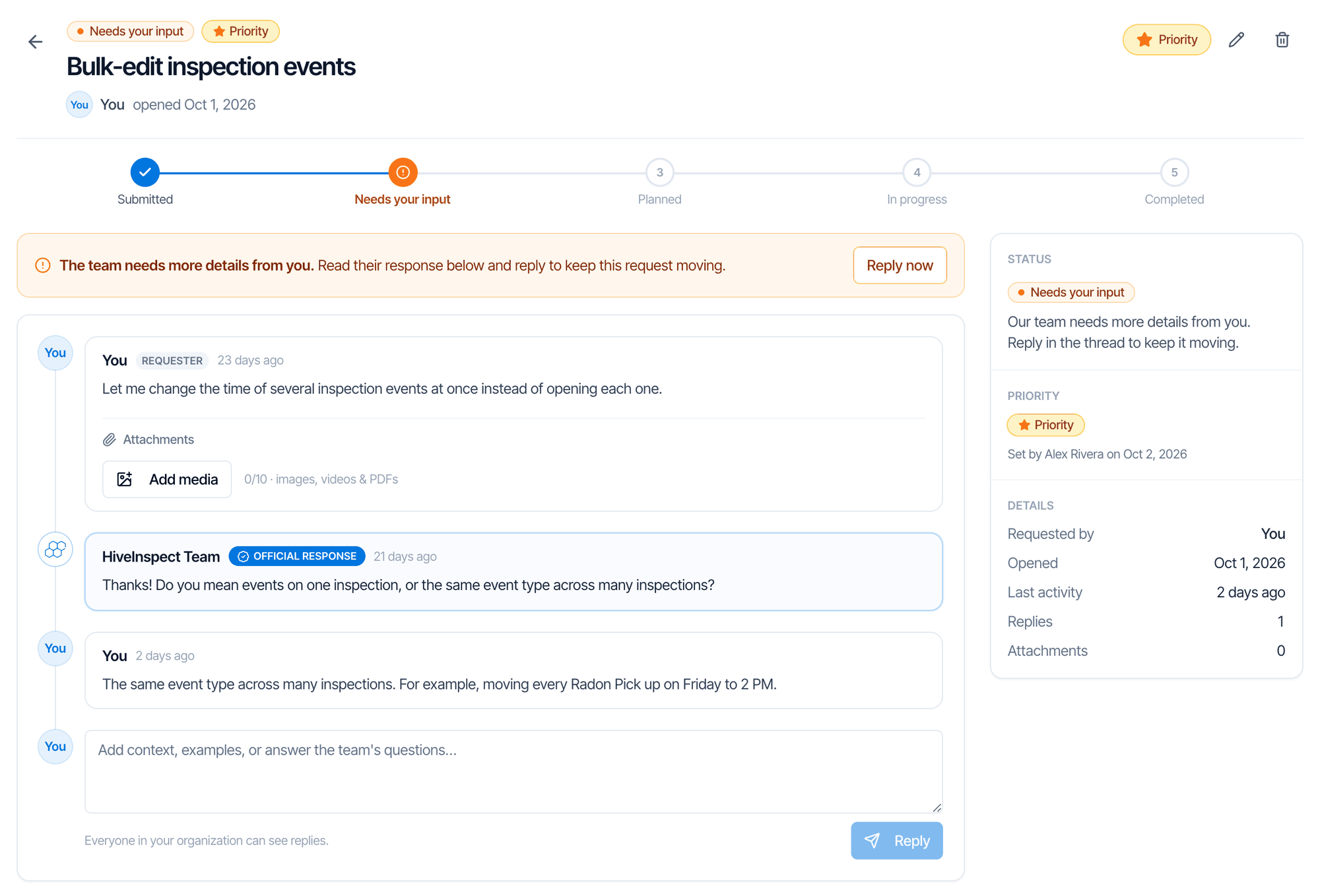Click the Needs your input tag above title
This screenshot has height=896, width=1320.
[x=130, y=31]
